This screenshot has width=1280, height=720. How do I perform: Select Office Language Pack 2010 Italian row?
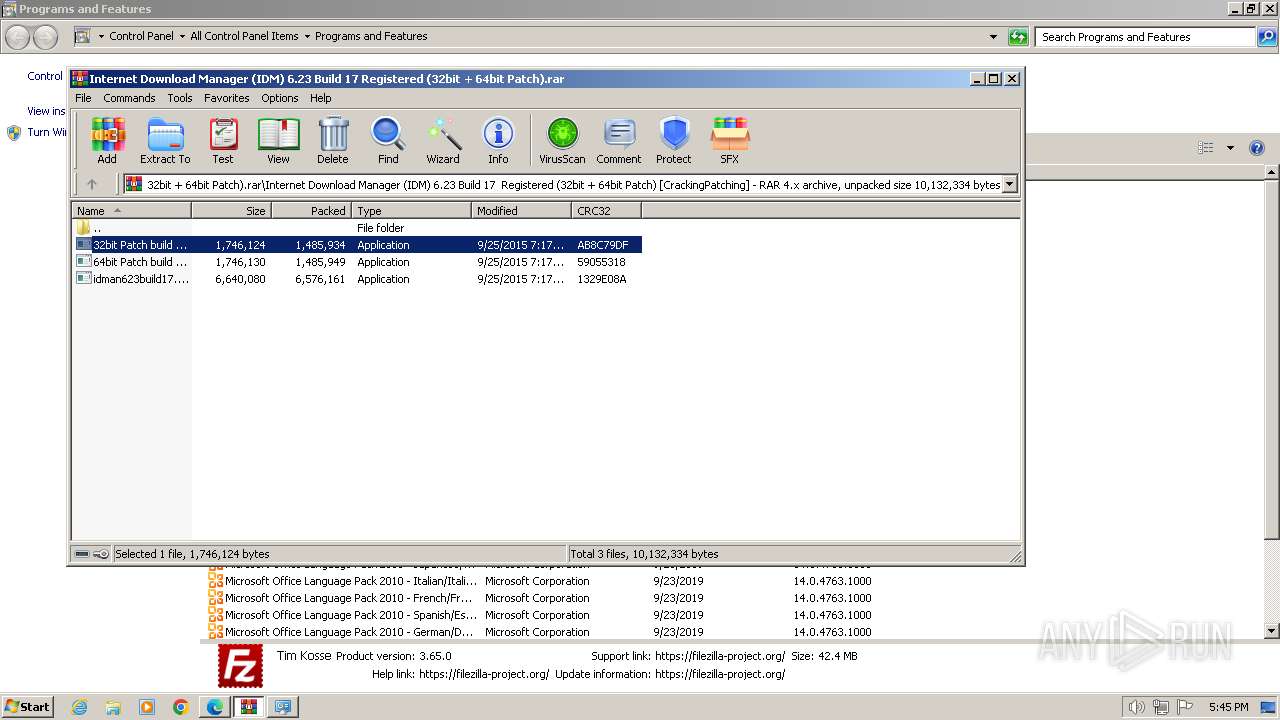(540, 581)
